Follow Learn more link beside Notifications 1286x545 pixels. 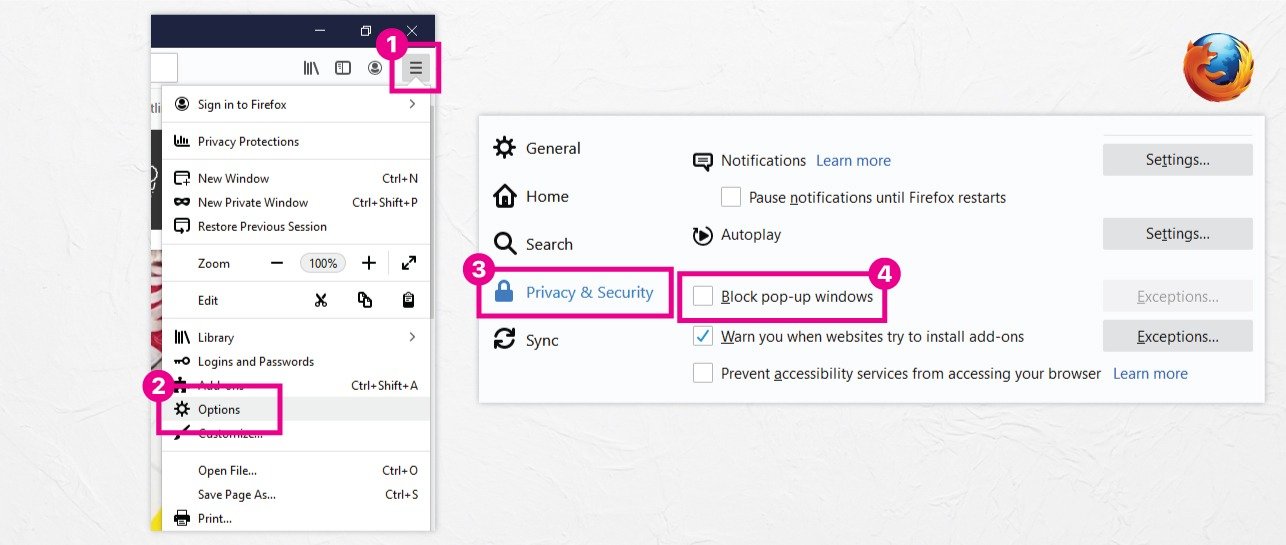tap(853, 160)
